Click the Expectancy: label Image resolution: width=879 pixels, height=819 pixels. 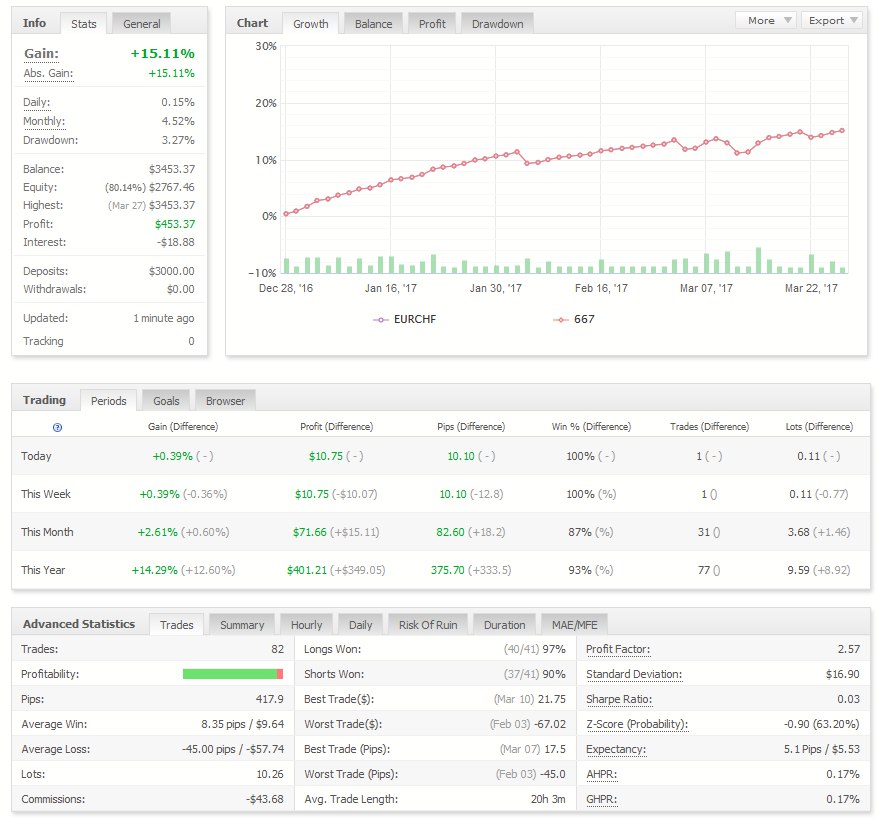[x=616, y=749]
